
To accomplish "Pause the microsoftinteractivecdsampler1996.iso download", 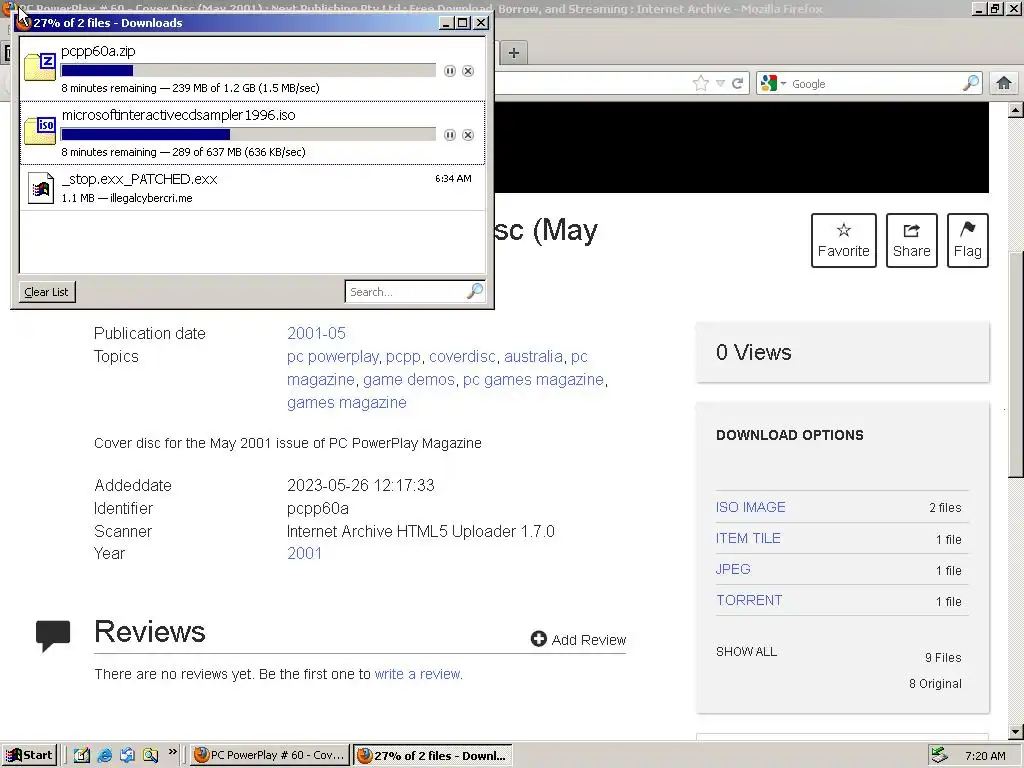I will tap(449, 135).
